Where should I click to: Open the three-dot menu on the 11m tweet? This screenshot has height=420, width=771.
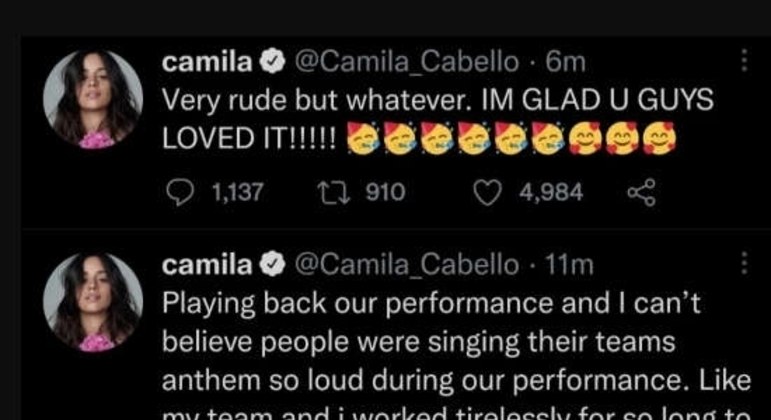(x=744, y=263)
